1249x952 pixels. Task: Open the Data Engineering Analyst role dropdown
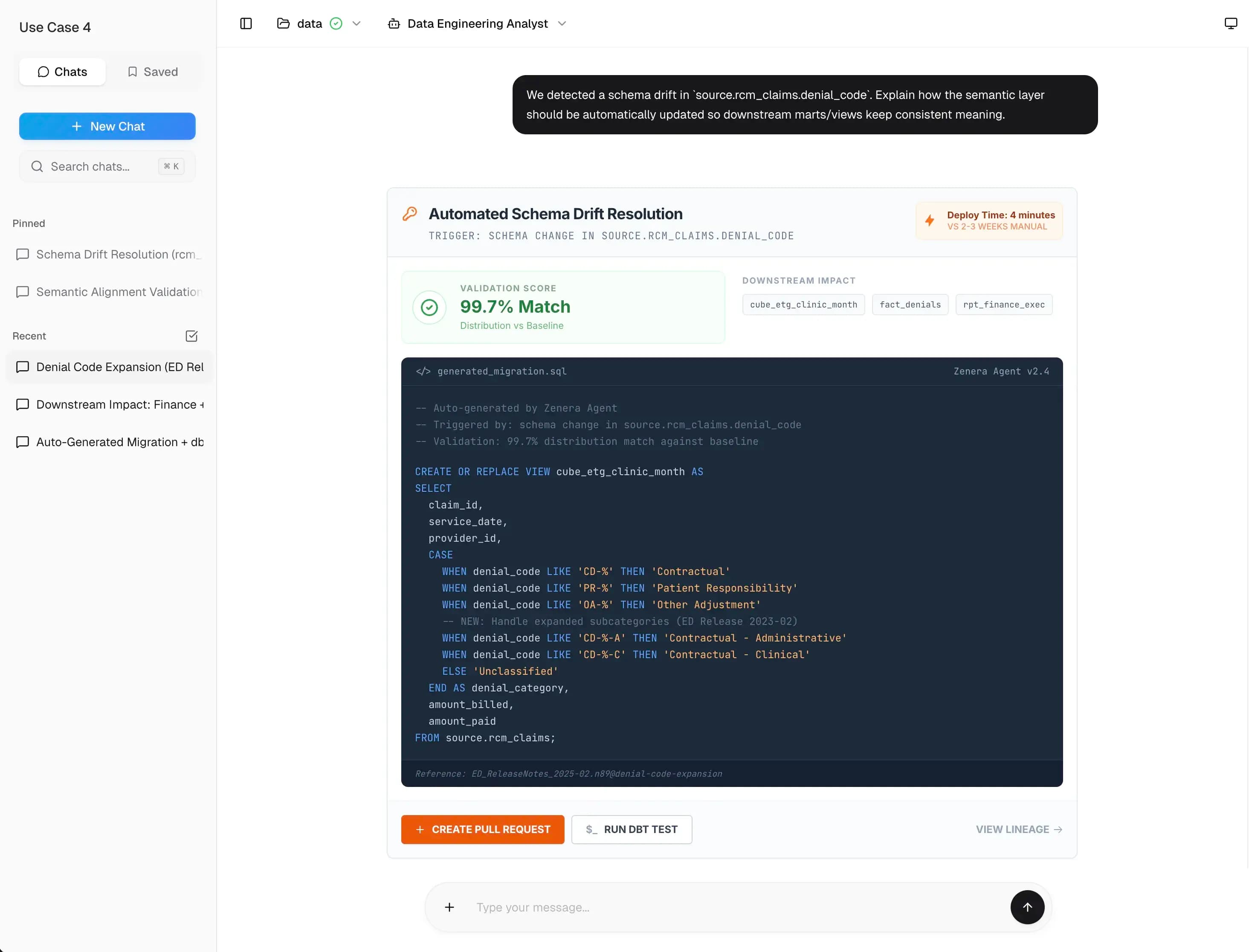(x=561, y=23)
